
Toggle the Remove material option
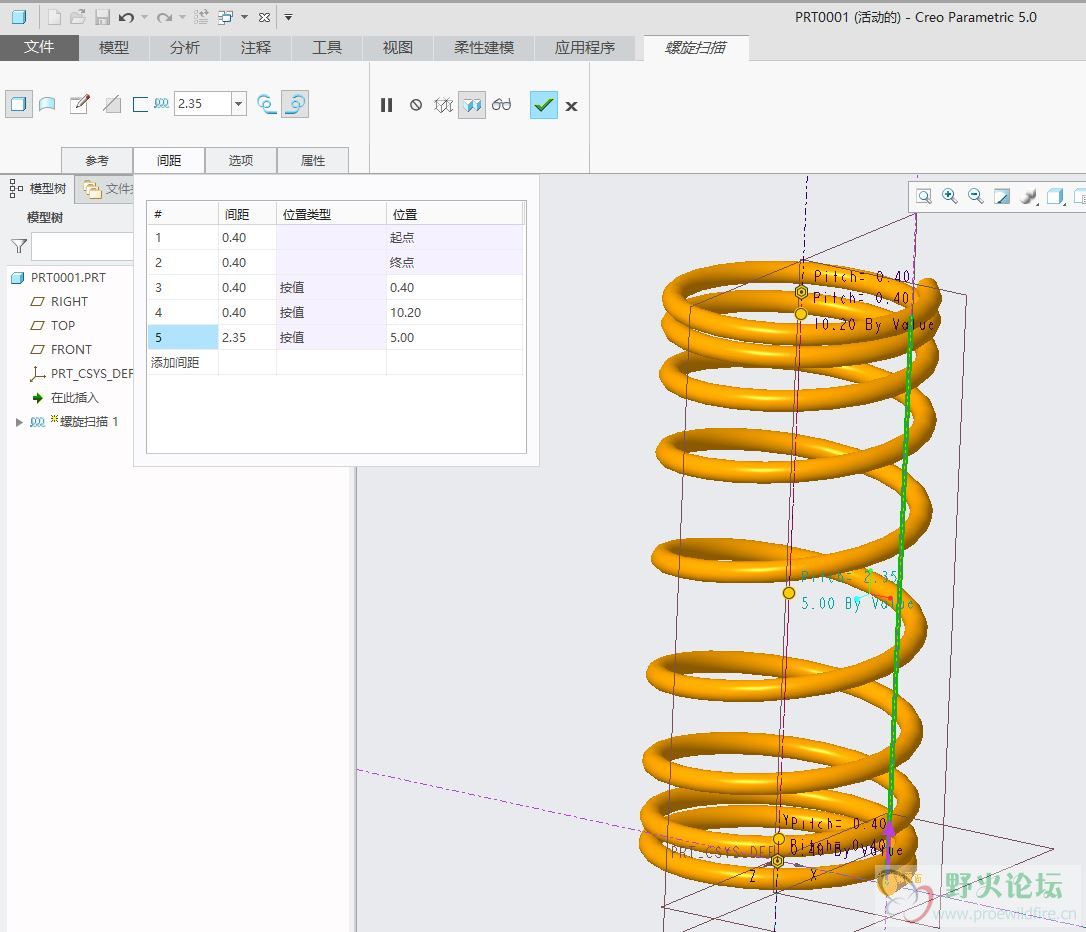112,105
